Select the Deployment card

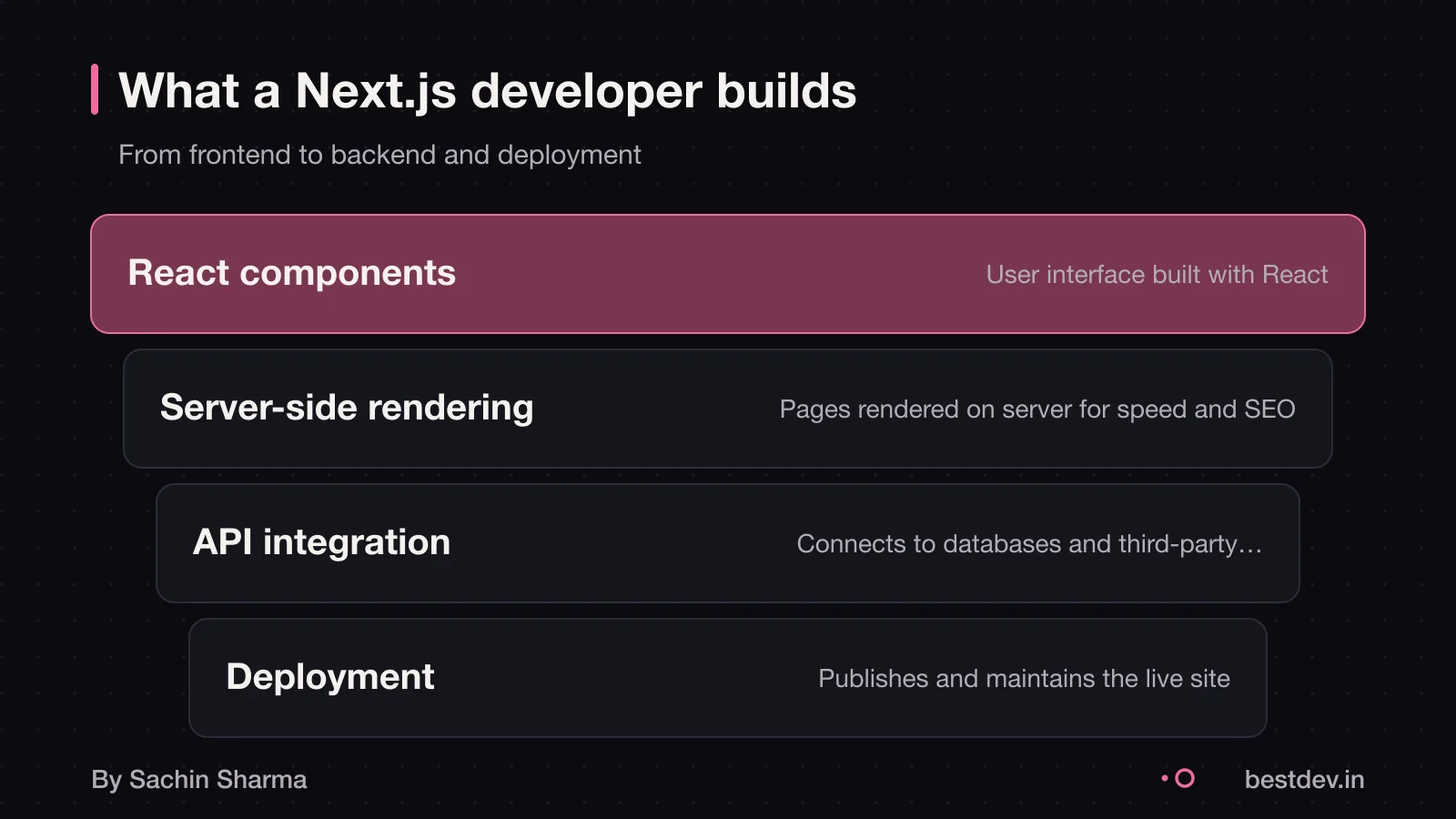728,678
